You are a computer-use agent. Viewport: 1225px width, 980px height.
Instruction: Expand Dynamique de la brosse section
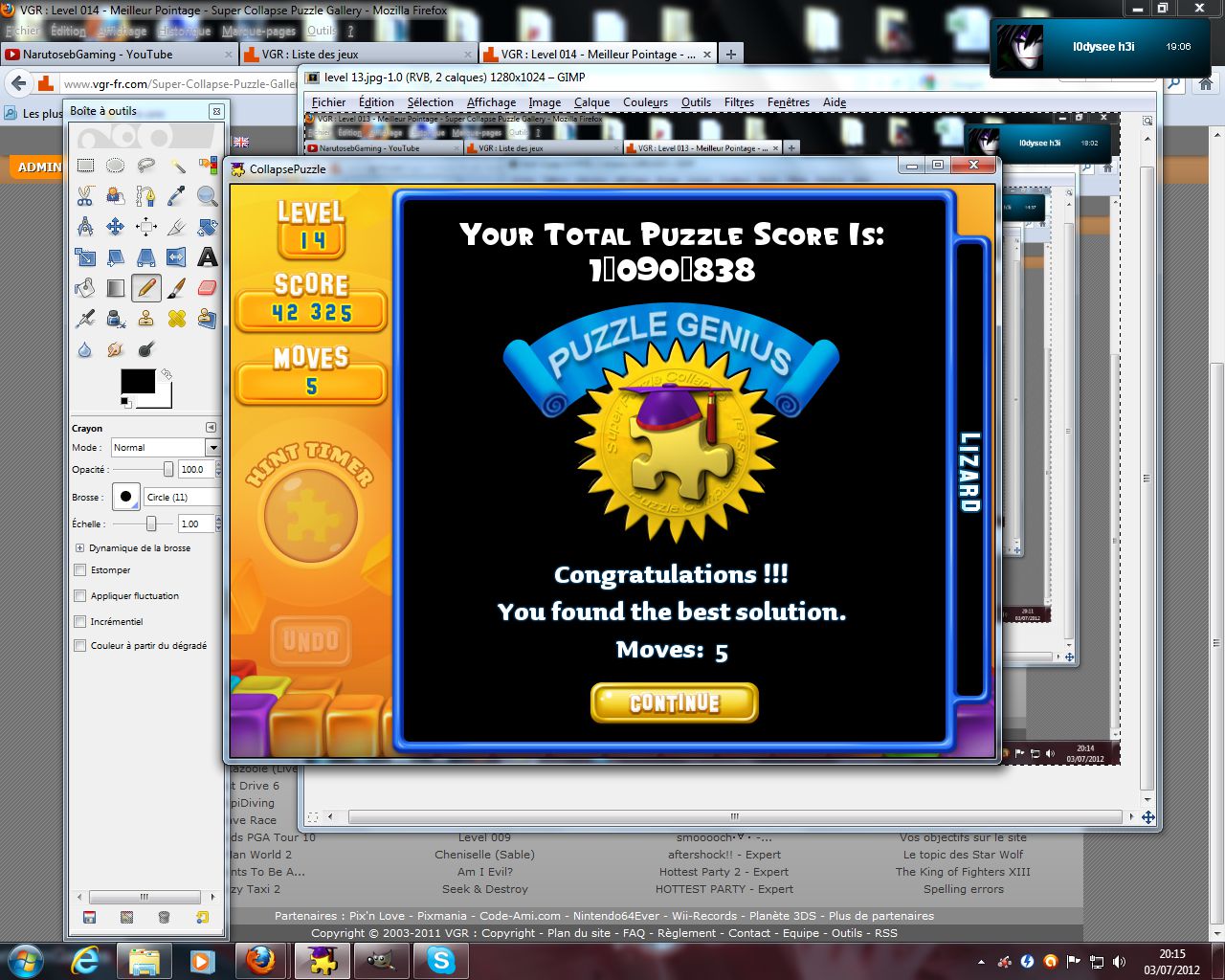(x=80, y=548)
